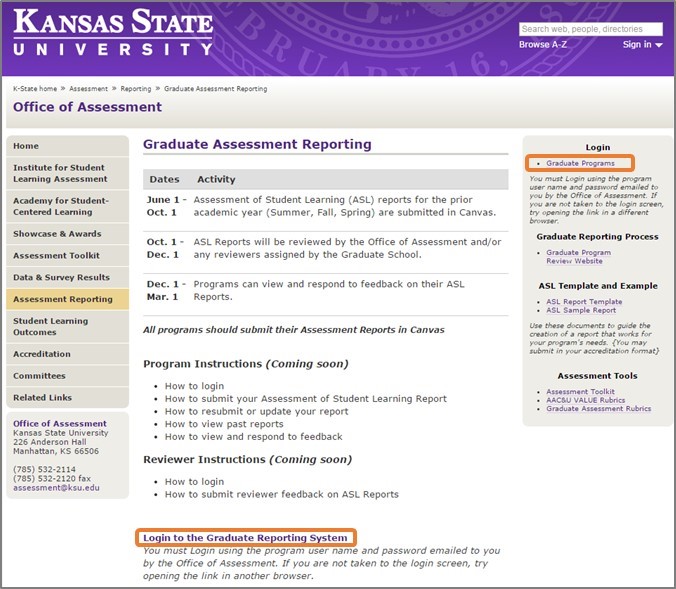The width and height of the screenshot is (676, 589).
Task: Click 'How to submit reviewer feedback on ASL Reports'
Action: [x=282, y=495]
